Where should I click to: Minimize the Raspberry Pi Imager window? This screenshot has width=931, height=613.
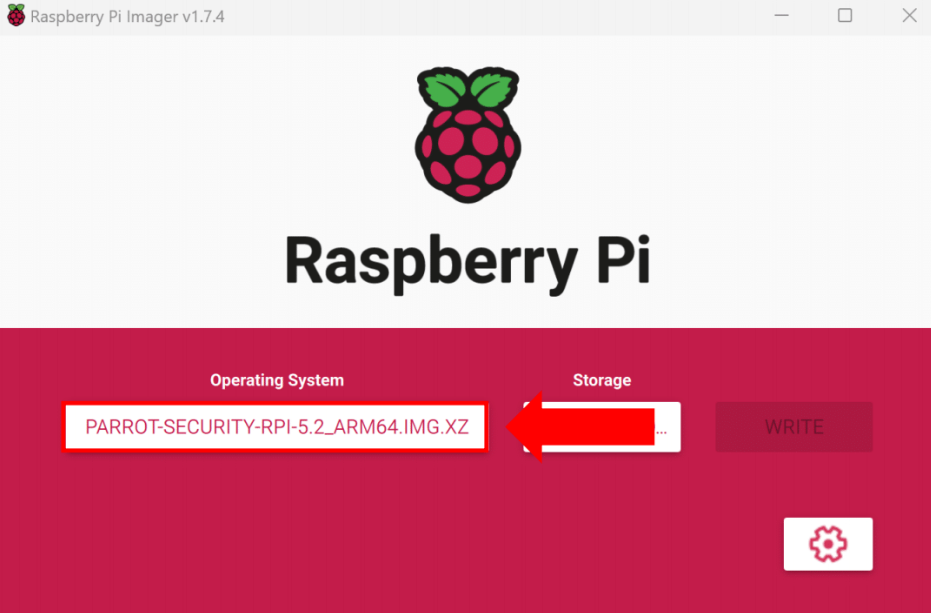pyautogui.click(x=781, y=15)
